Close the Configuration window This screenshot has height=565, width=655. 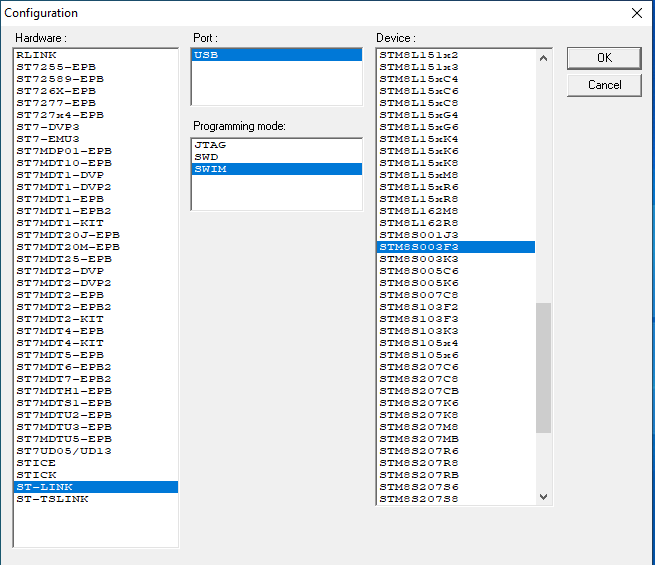637,13
